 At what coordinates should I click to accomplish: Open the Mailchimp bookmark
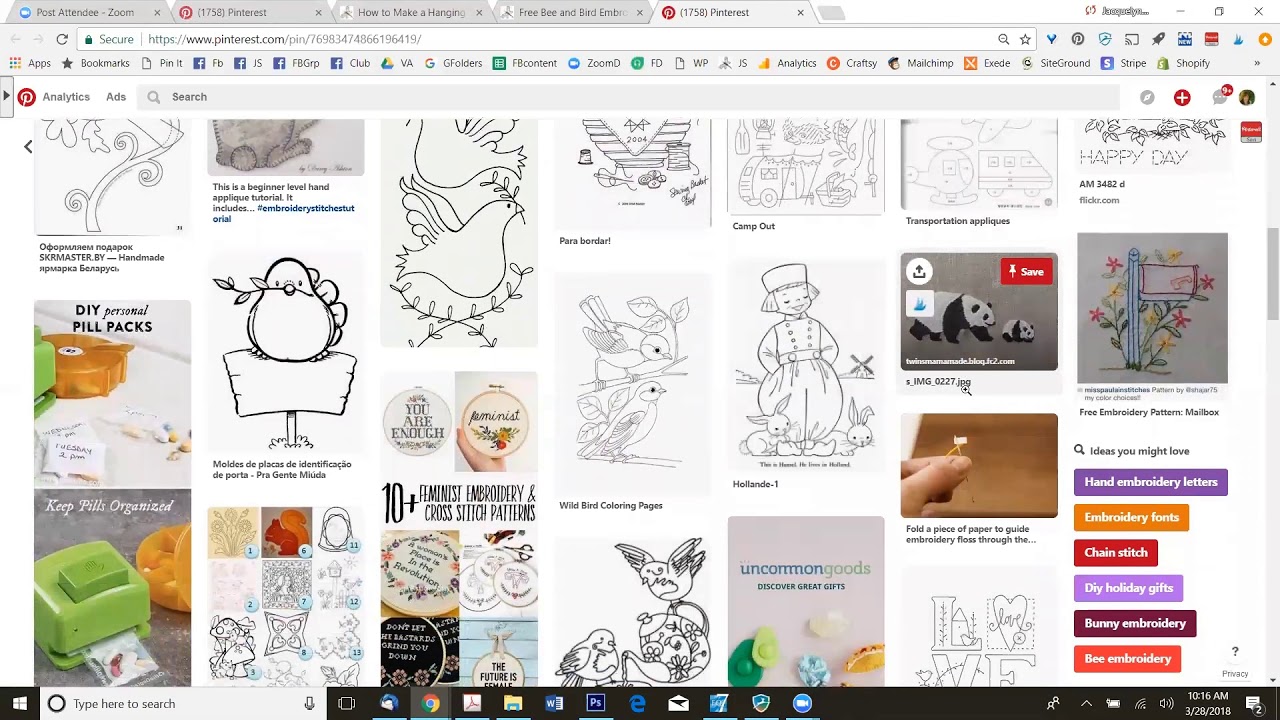tap(919, 63)
